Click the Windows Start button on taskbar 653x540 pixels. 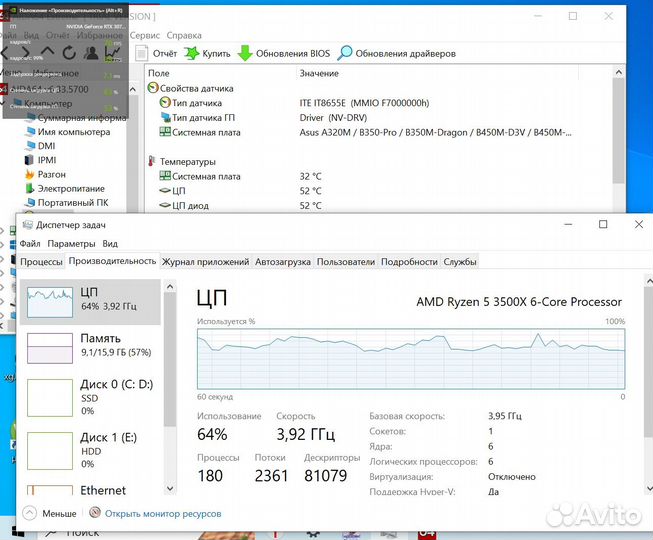(18, 533)
